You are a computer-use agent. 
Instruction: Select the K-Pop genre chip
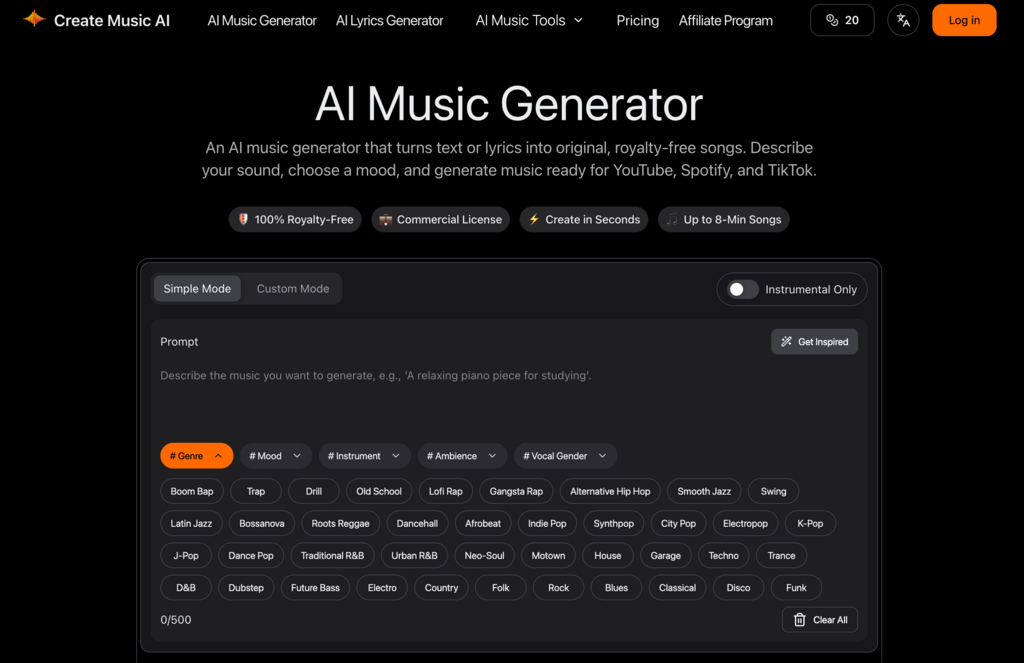point(810,523)
